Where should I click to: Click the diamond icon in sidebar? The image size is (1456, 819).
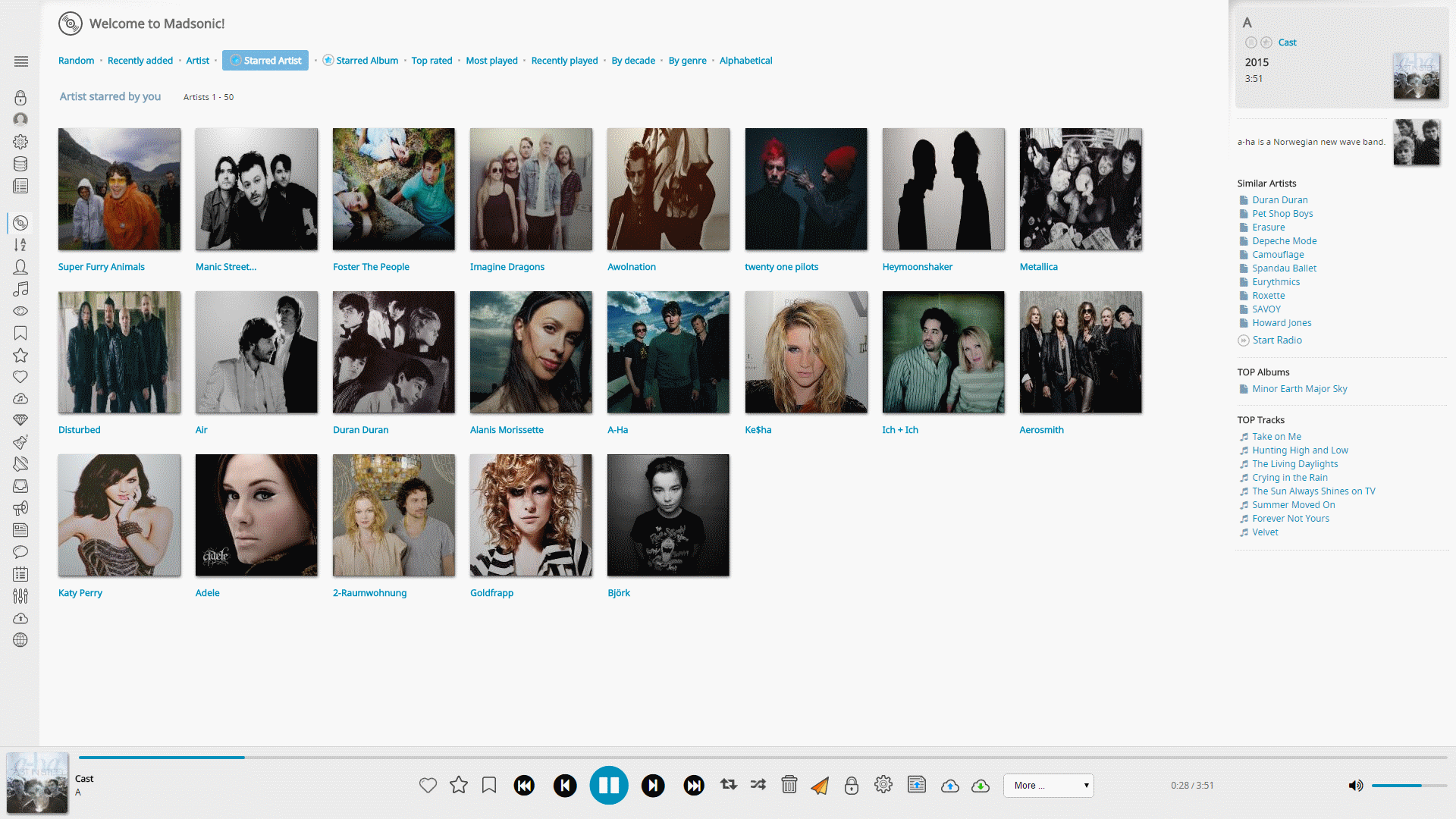(x=20, y=420)
